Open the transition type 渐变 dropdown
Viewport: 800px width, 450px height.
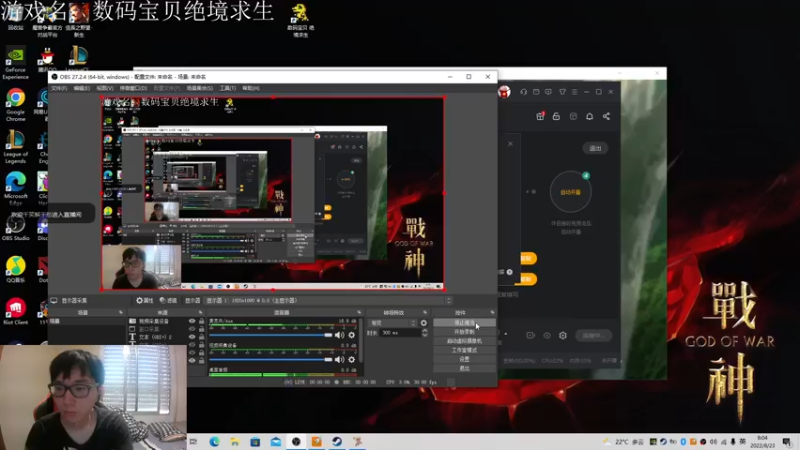click(x=392, y=323)
